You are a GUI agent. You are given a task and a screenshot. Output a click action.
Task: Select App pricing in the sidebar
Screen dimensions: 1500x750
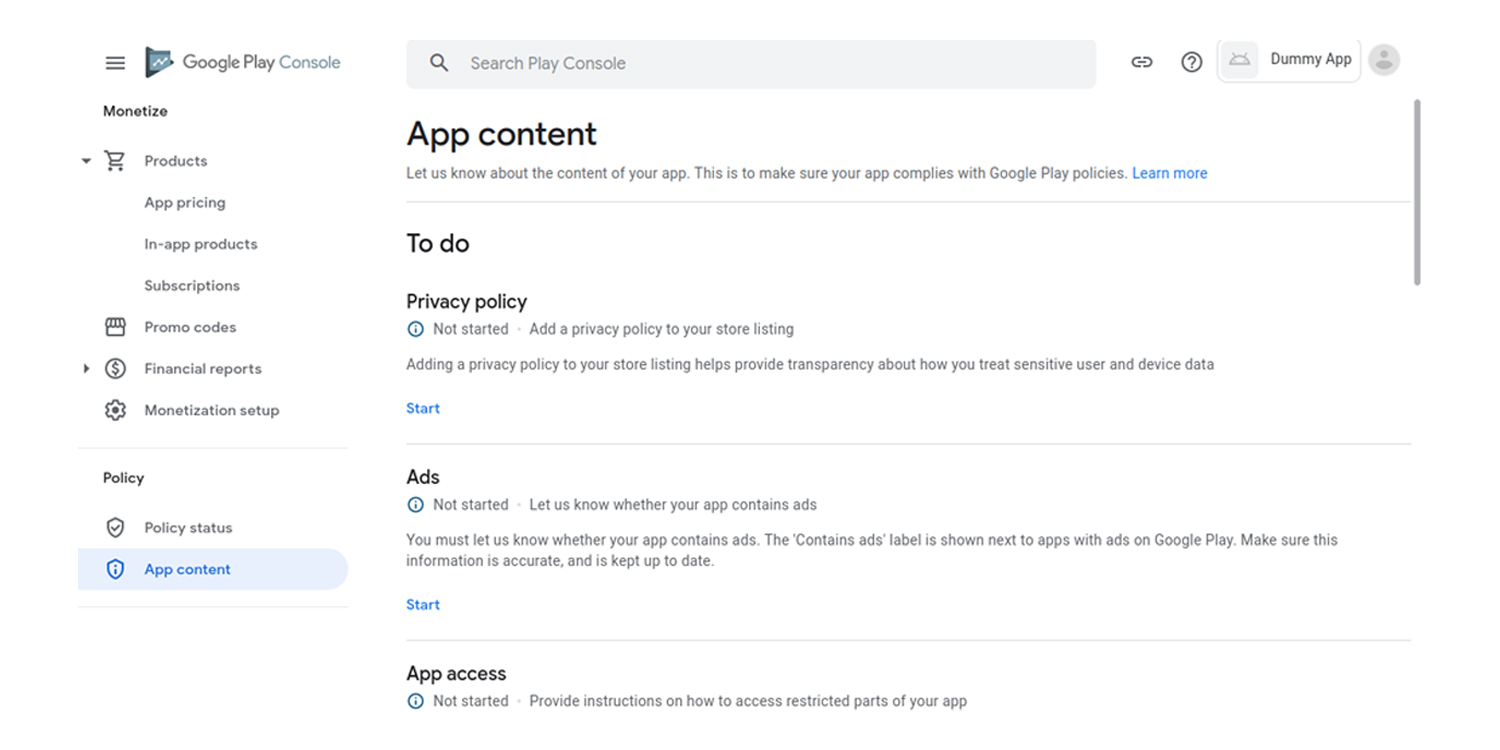coord(185,202)
